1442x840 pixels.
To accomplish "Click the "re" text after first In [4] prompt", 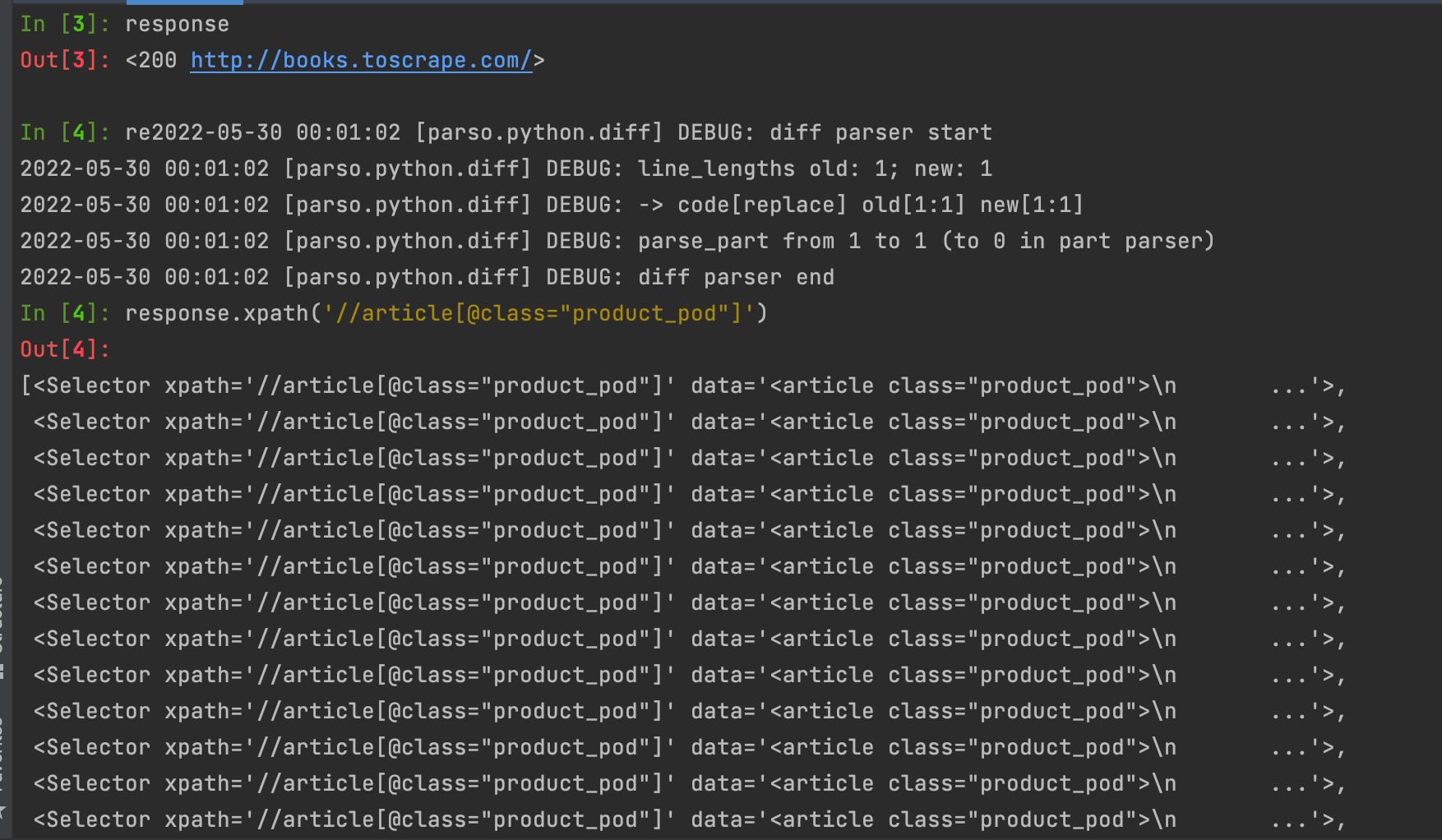I will point(138,133).
